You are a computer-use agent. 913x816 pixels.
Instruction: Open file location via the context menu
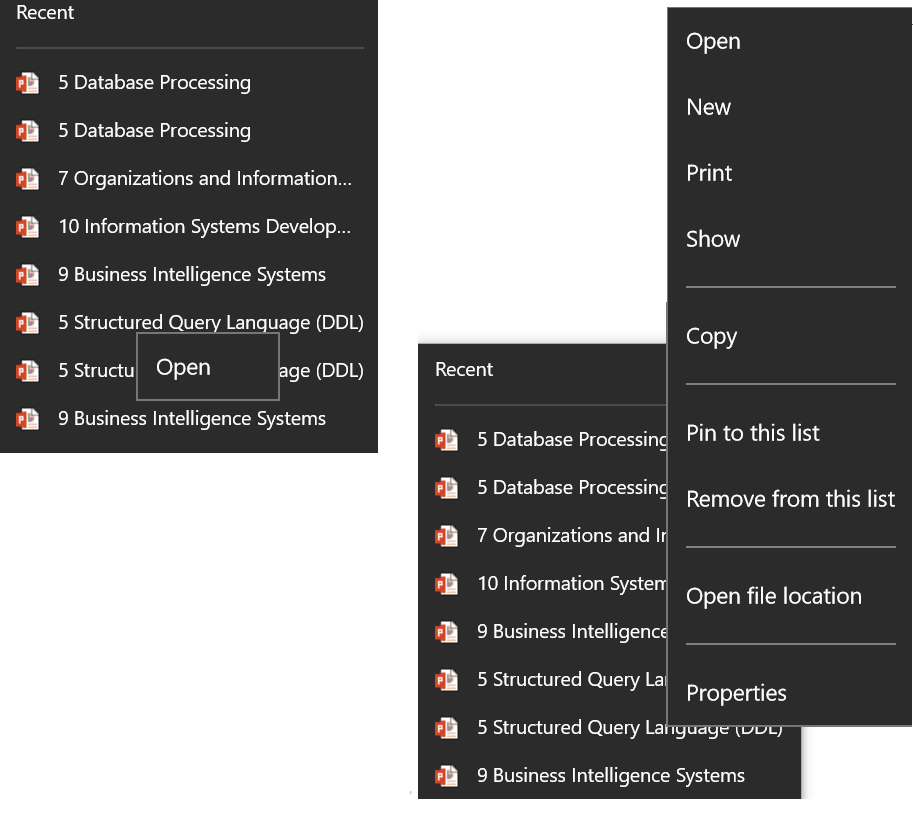[774, 595]
